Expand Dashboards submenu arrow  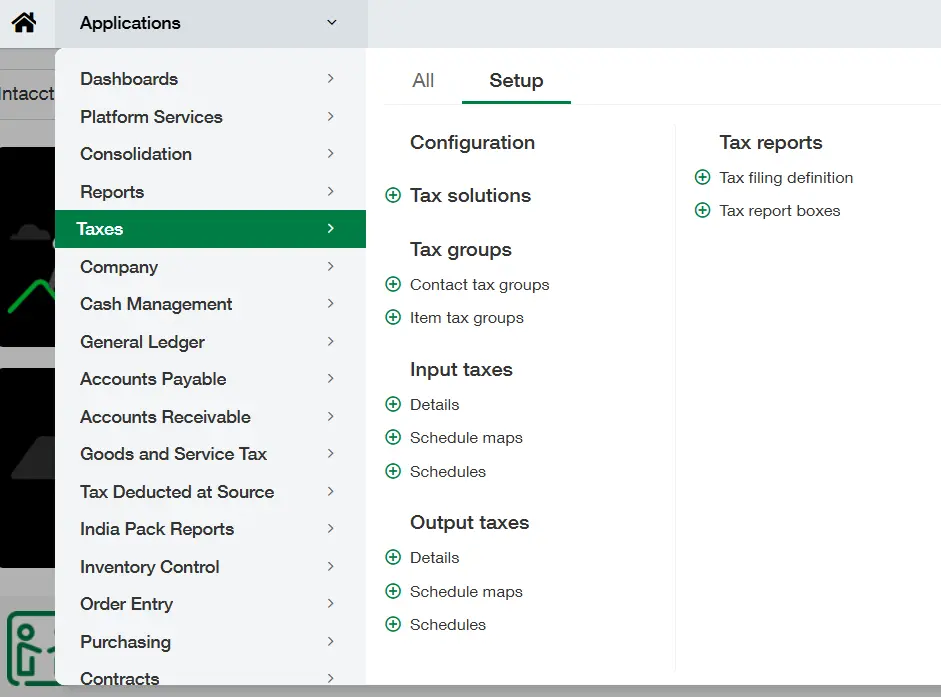tap(331, 79)
